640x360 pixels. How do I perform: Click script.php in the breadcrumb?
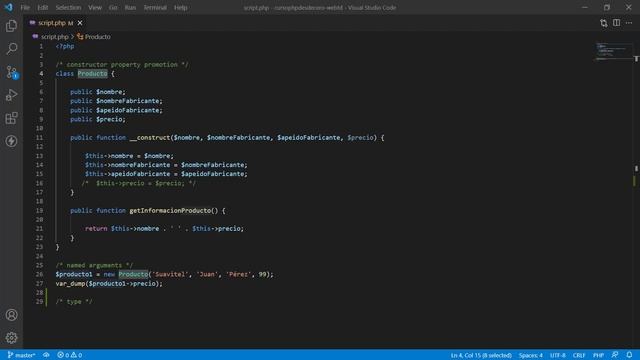tap(54, 37)
